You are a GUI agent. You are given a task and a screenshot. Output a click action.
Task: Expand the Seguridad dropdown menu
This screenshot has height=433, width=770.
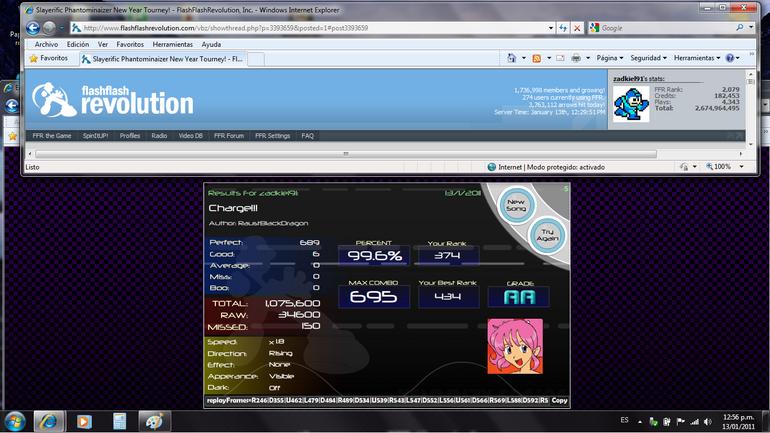coord(648,58)
